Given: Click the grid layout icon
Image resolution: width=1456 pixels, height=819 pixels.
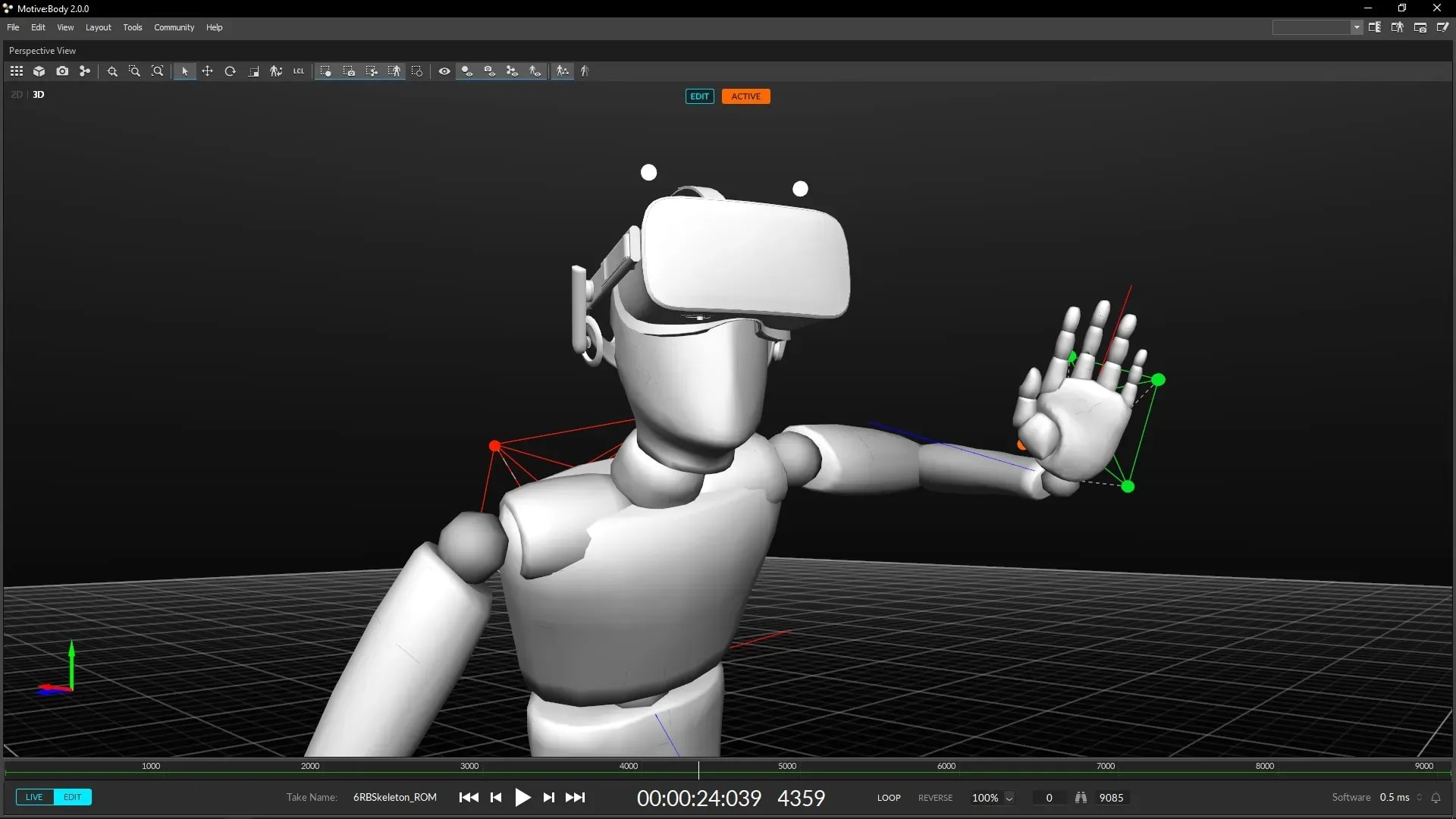Looking at the screenshot, I should click(x=17, y=71).
